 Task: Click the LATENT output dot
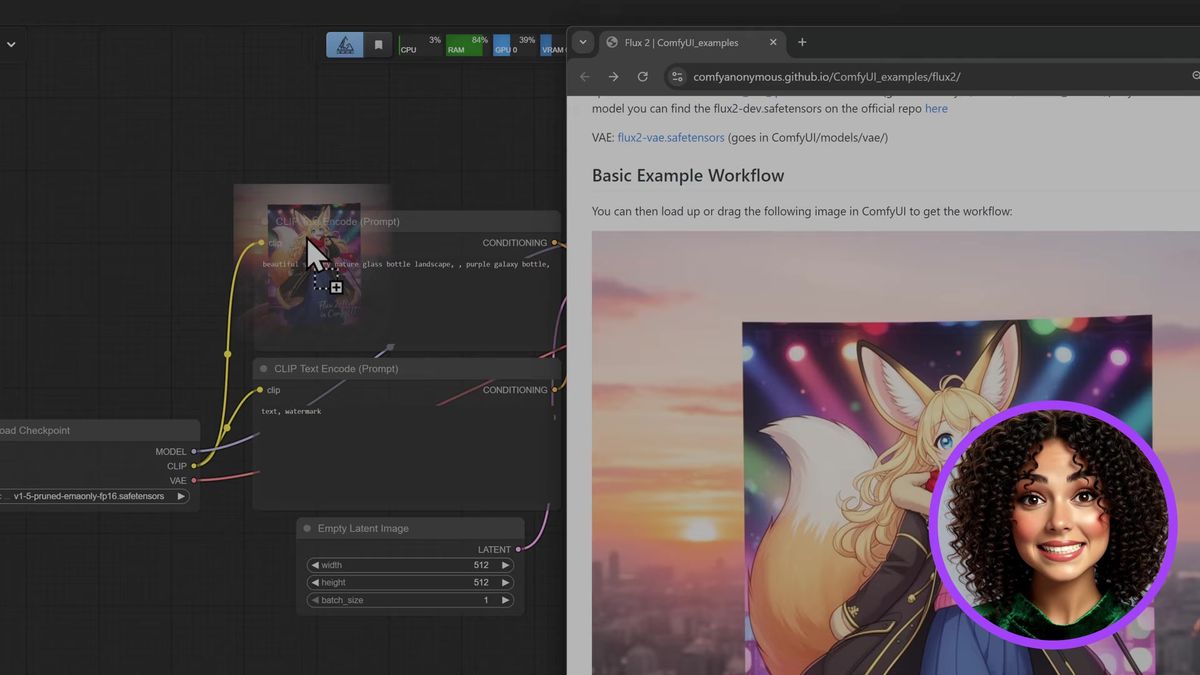tap(520, 549)
